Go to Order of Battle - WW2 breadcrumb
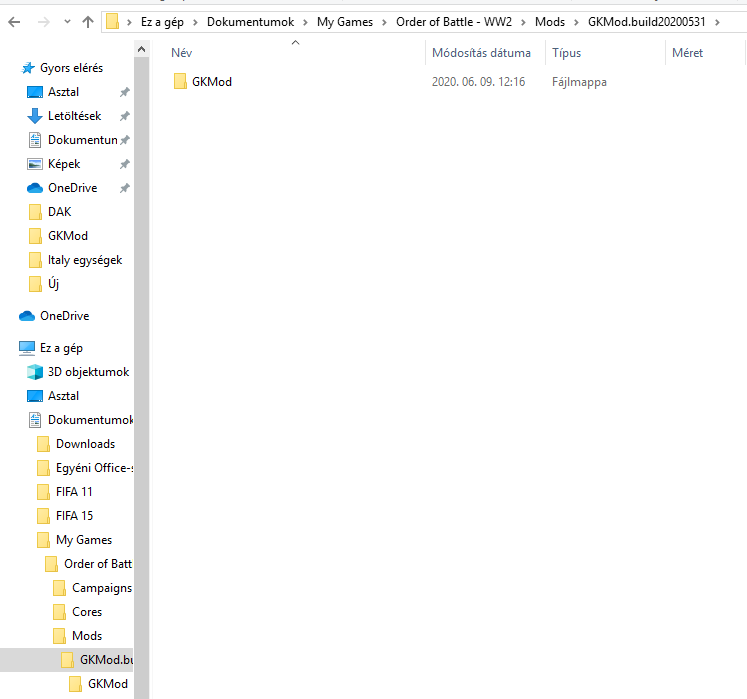This screenshot has height=699, width=747. pyautogui.click(x=456, y=21)
